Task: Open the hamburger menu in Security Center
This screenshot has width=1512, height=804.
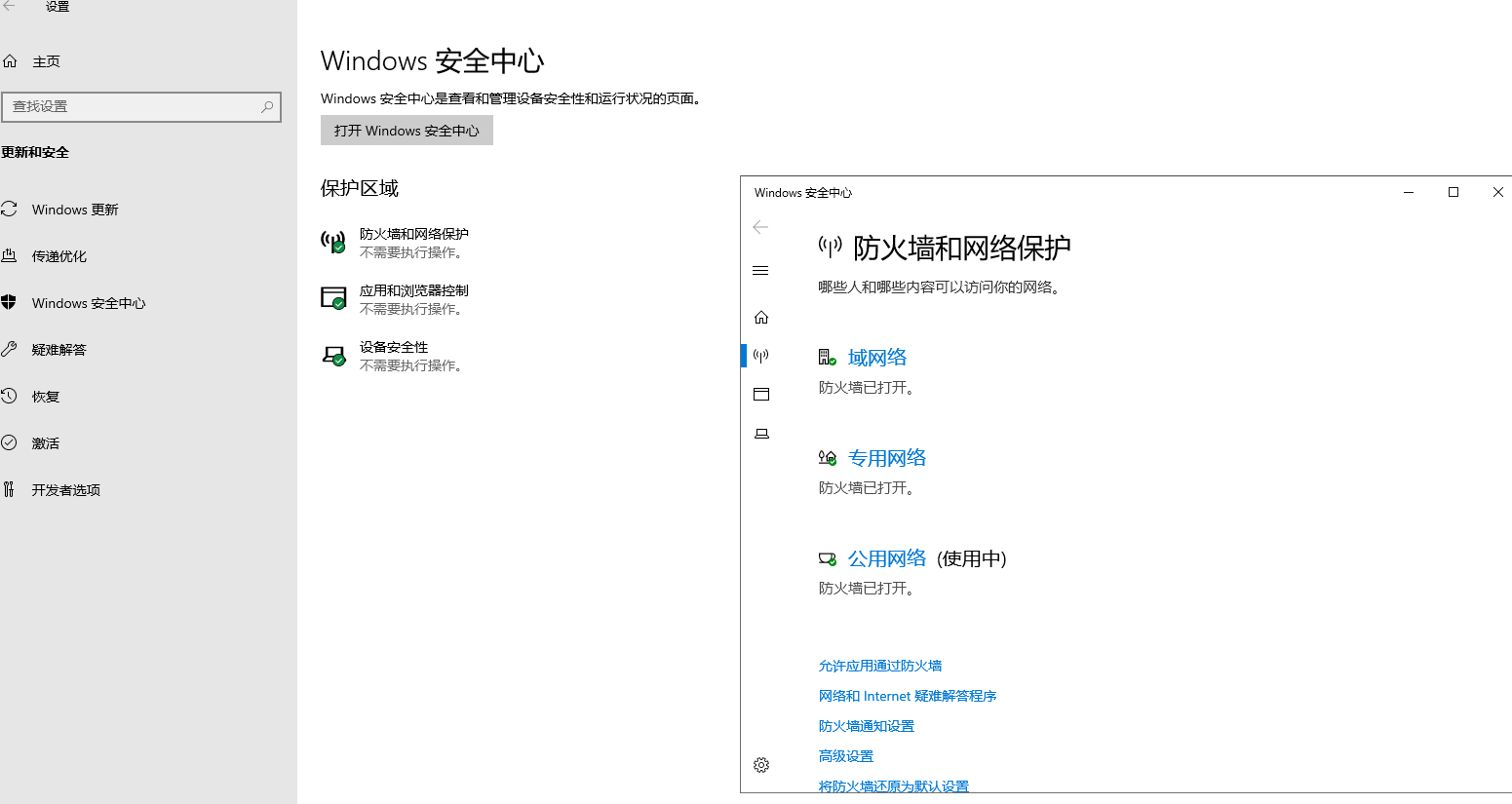Action: pyautogui.click(x=761, y=271)
